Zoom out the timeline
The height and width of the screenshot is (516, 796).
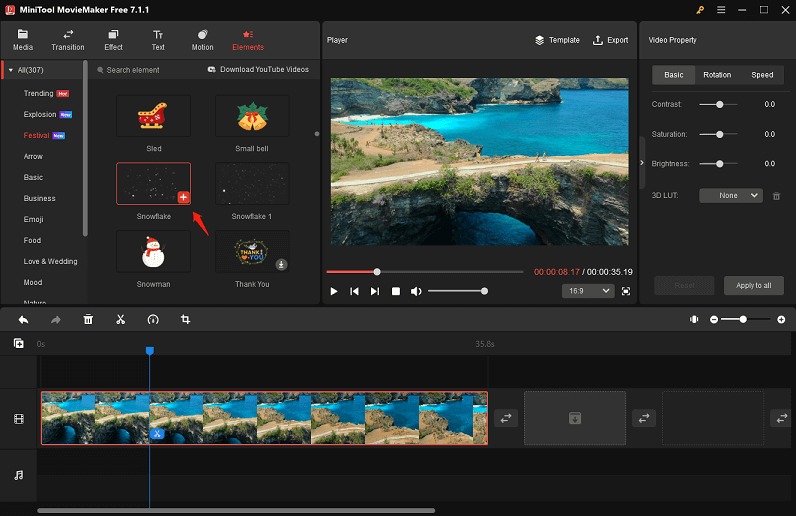[714, 319]
